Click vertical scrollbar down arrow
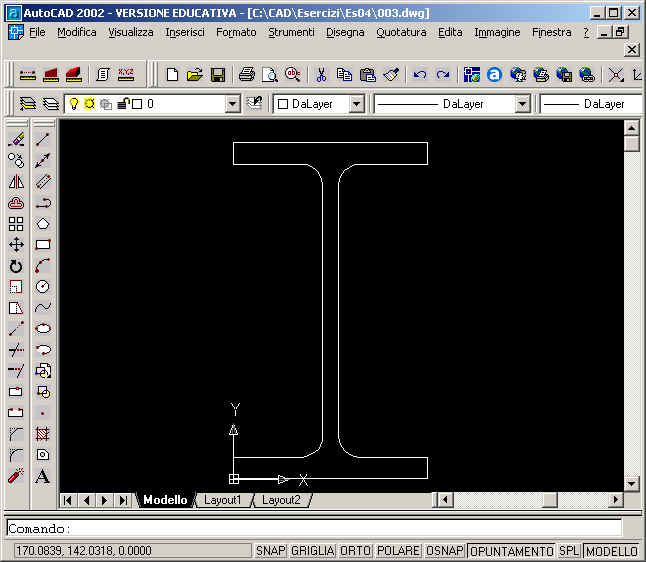The width and height of the screenshot is (646, 562). (632, 483)
